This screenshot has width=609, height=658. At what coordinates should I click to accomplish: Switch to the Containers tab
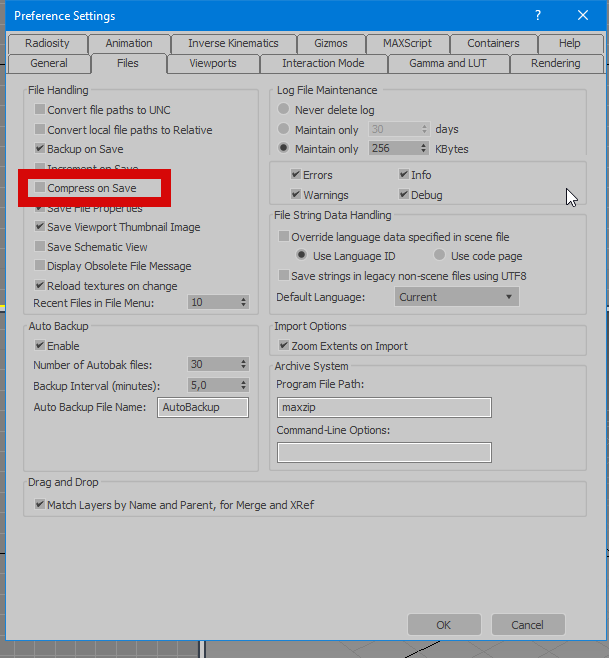coord(493,43)
